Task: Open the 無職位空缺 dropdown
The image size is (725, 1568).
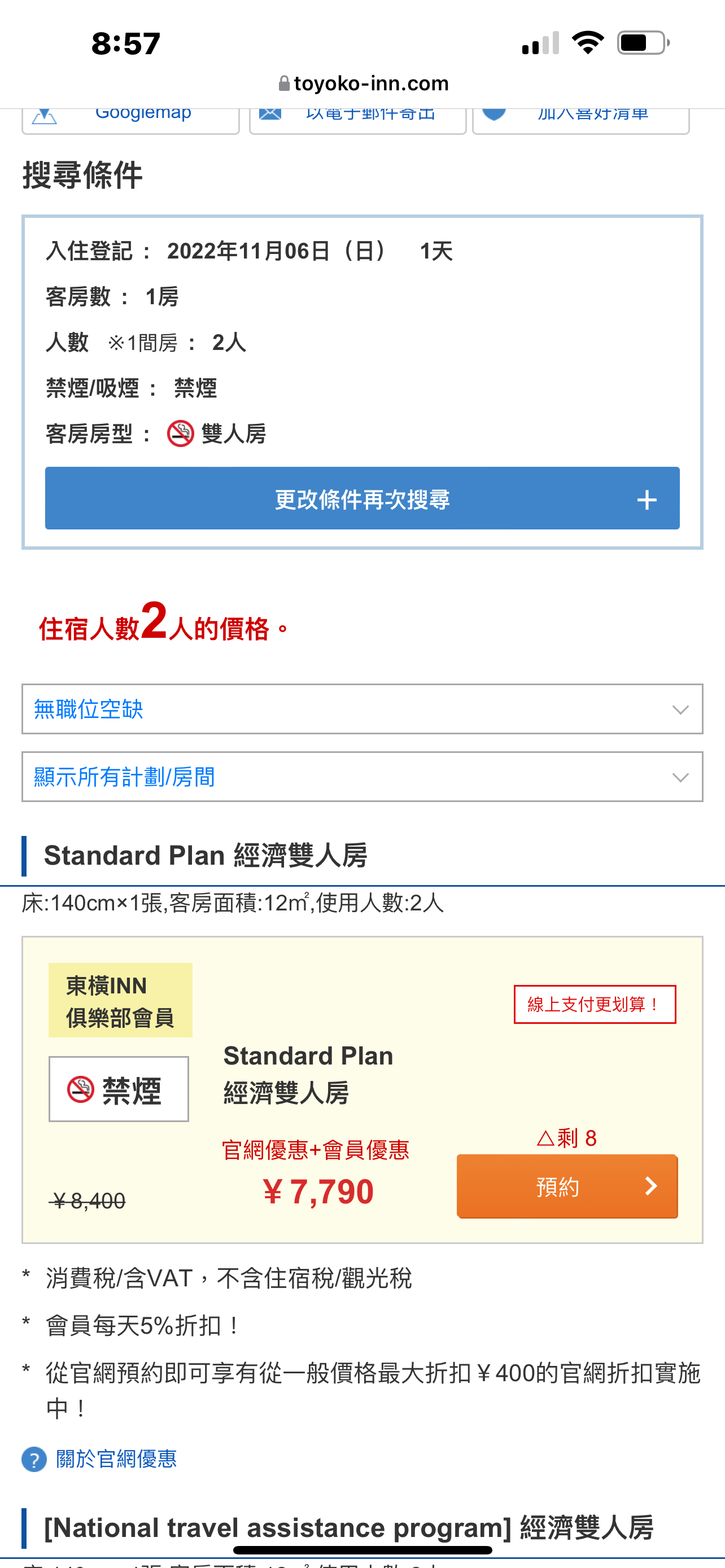Action: tap(362, 709)
